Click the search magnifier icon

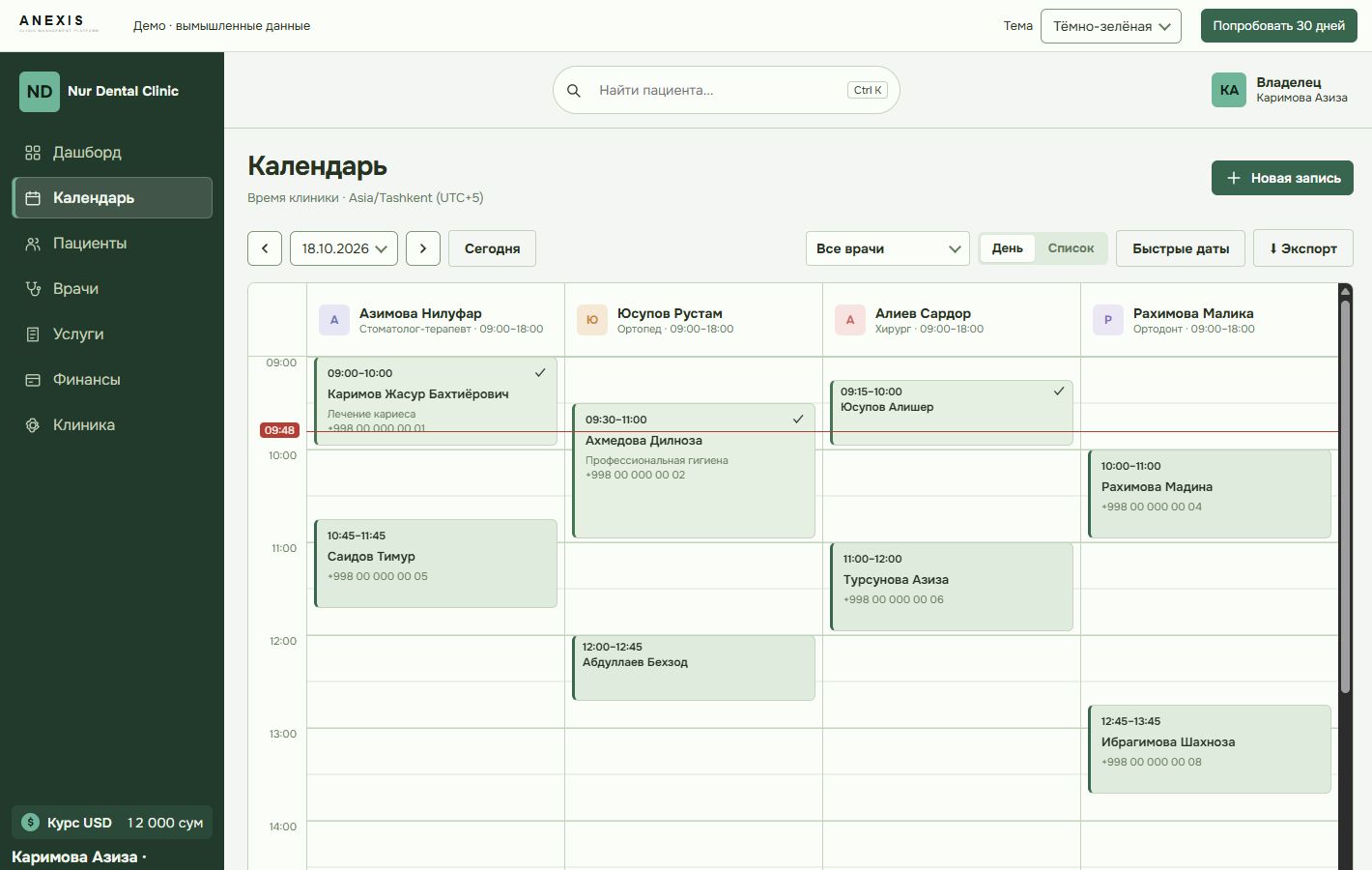574,90
